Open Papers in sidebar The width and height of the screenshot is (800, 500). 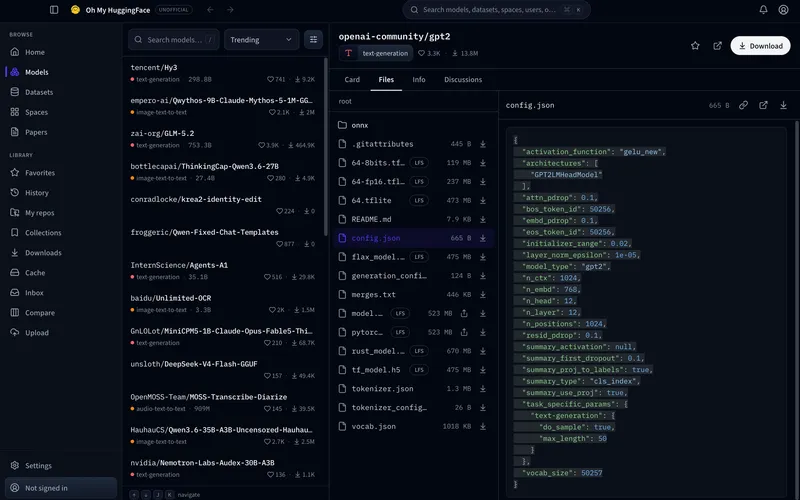[x=61, y=132]
